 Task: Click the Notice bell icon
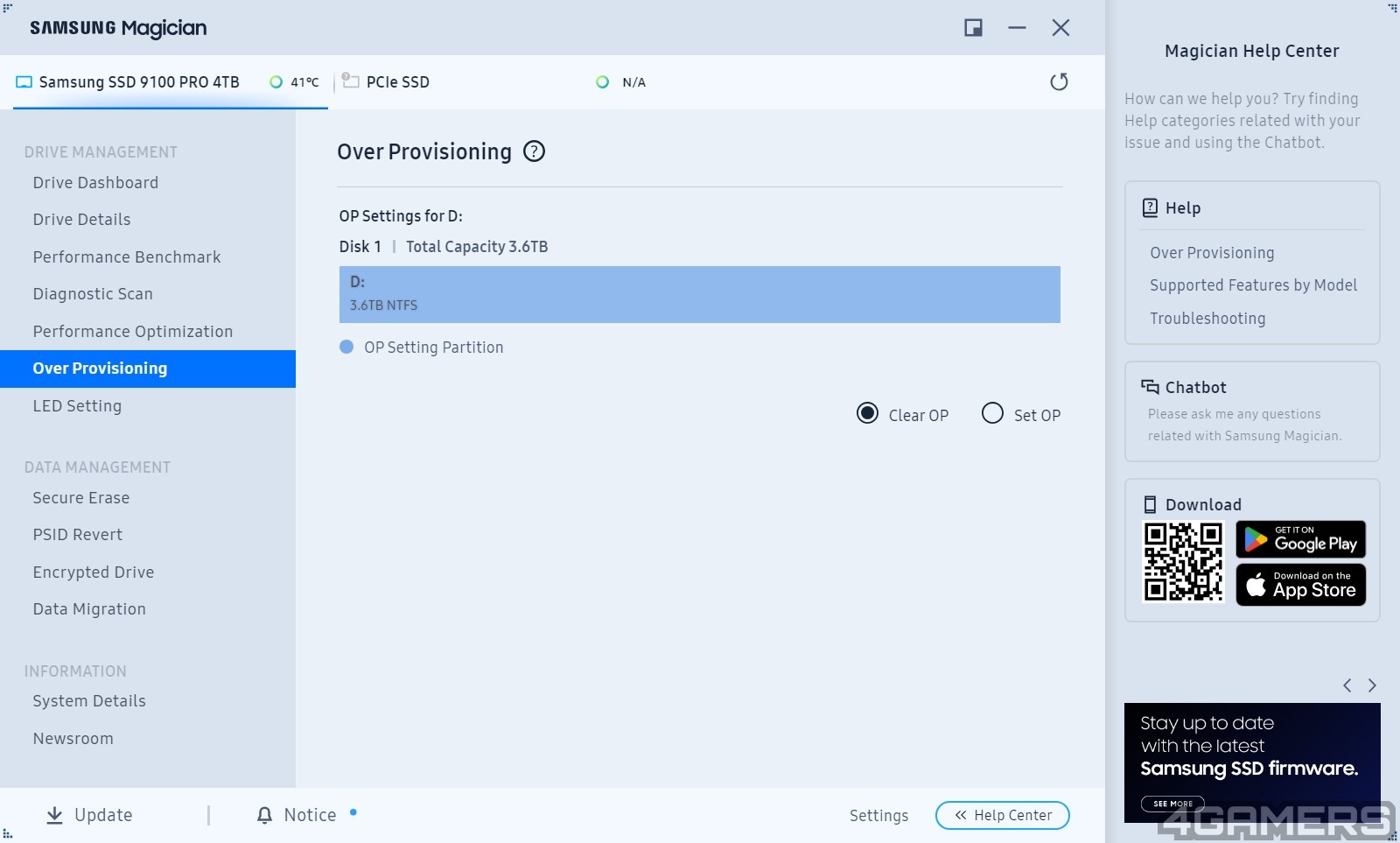264,815
